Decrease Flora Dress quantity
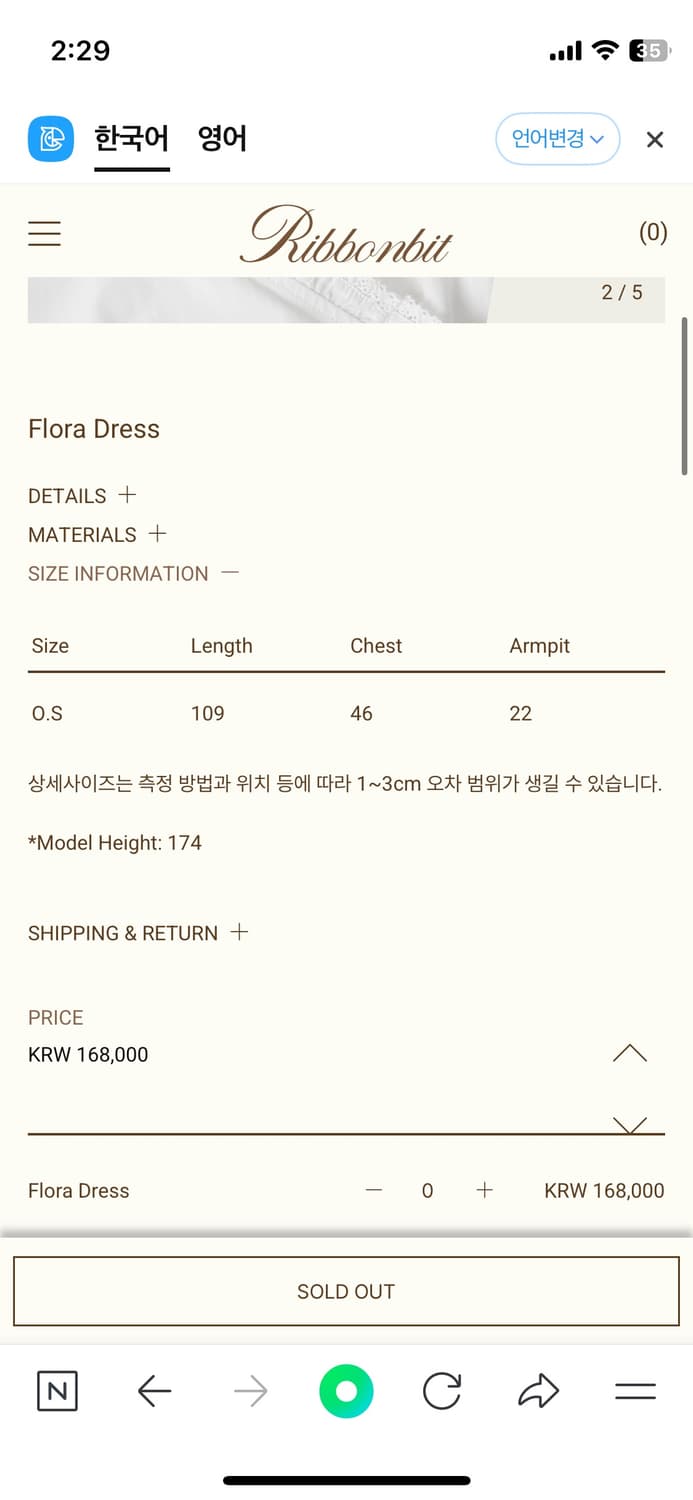This screenshot has height=1500, width=693. coord(374,1190)
